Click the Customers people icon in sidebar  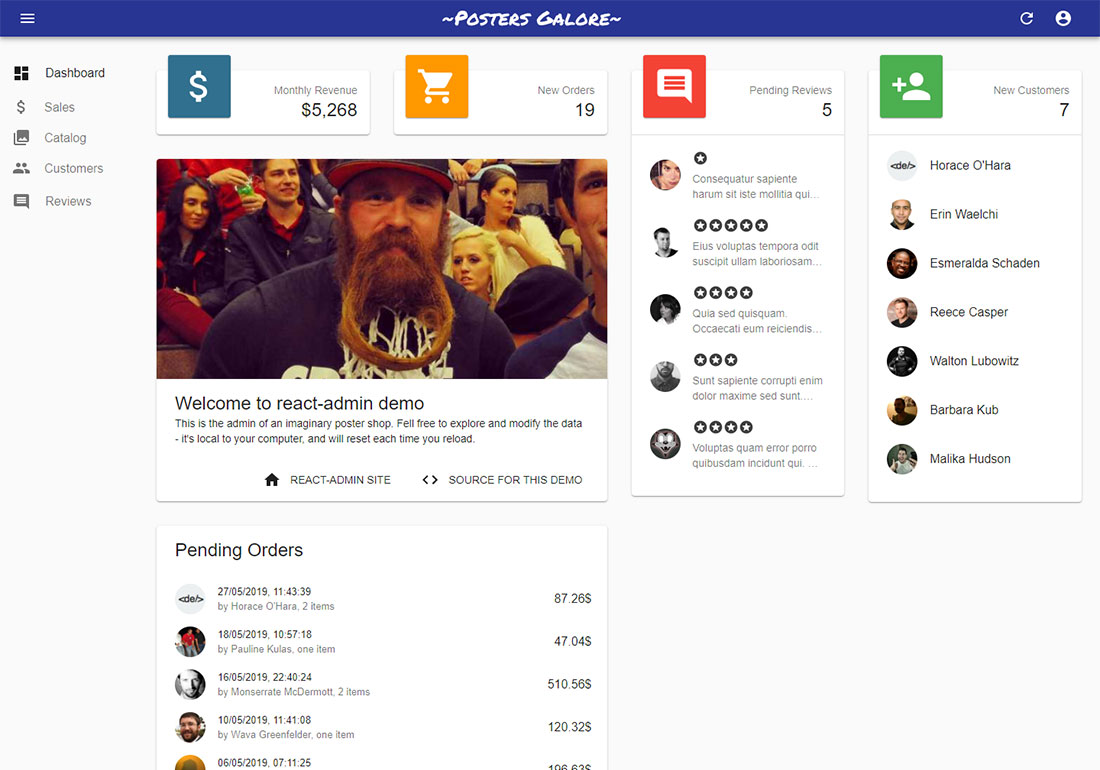(22, 168)
